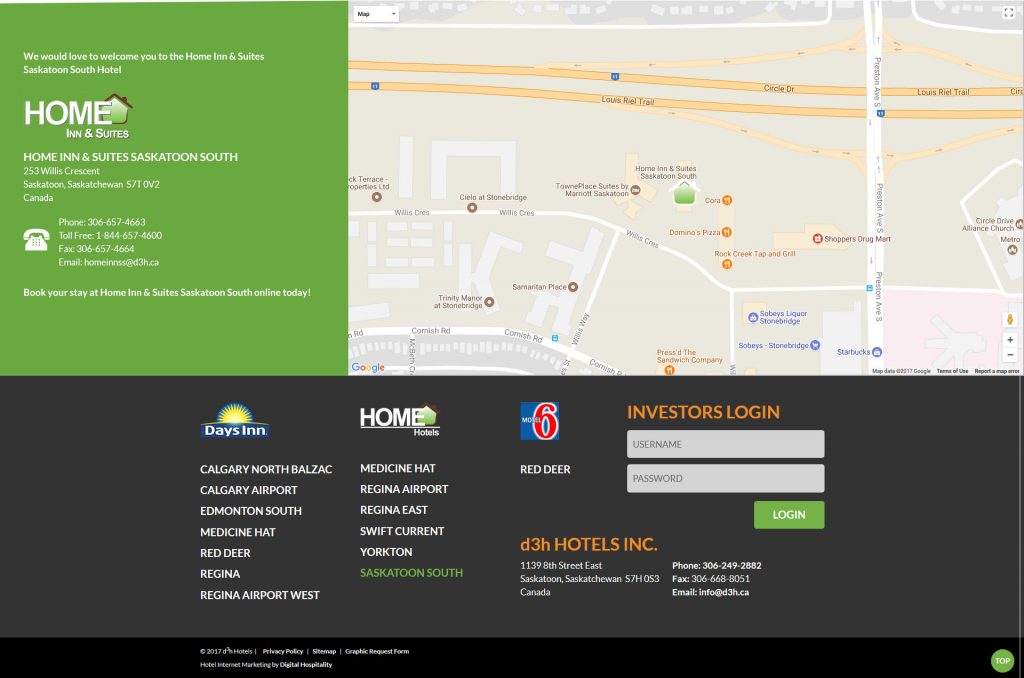Open Yorkton link
1024x678 pixels.
386,552
